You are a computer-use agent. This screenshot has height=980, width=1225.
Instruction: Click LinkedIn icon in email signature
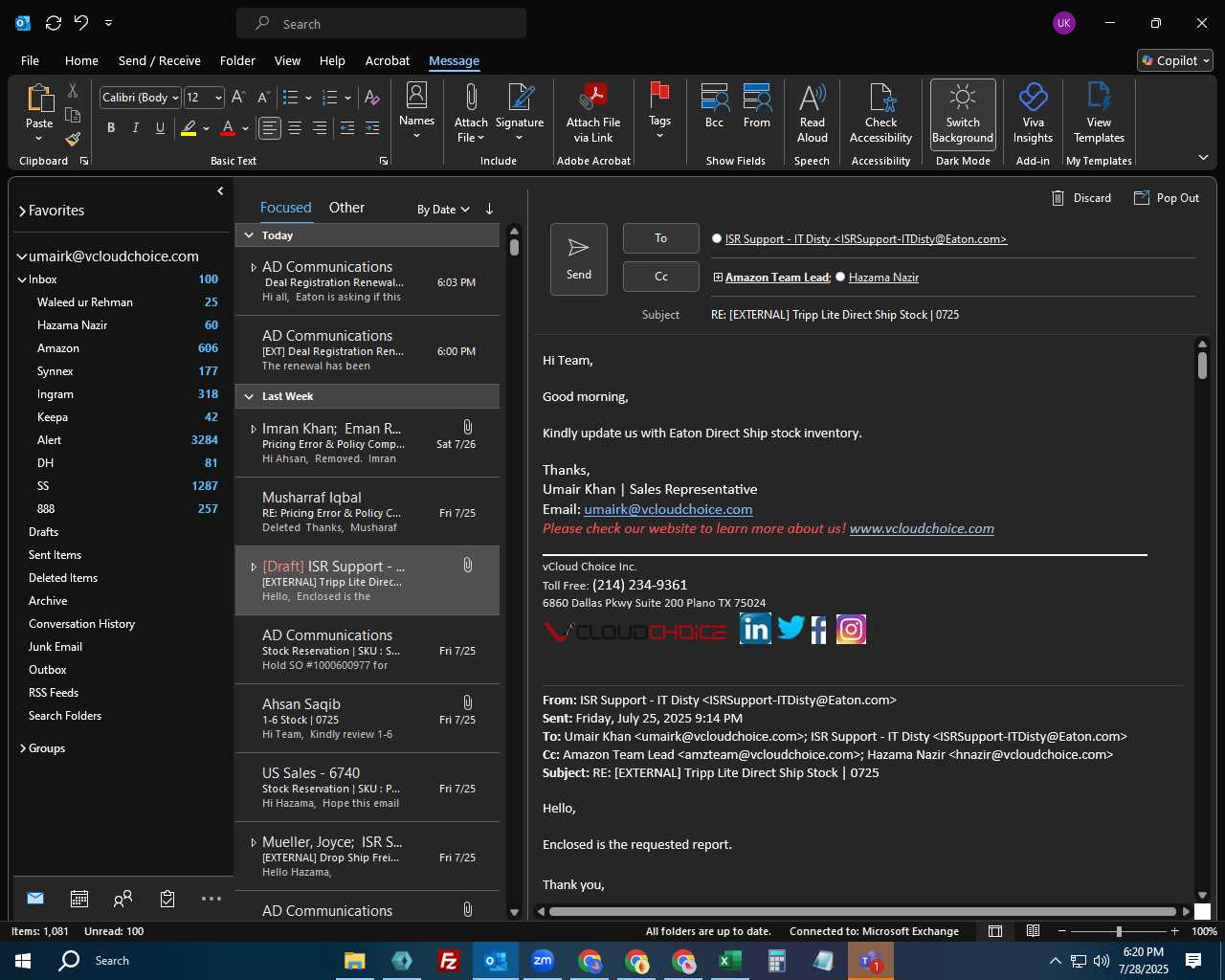755,629
